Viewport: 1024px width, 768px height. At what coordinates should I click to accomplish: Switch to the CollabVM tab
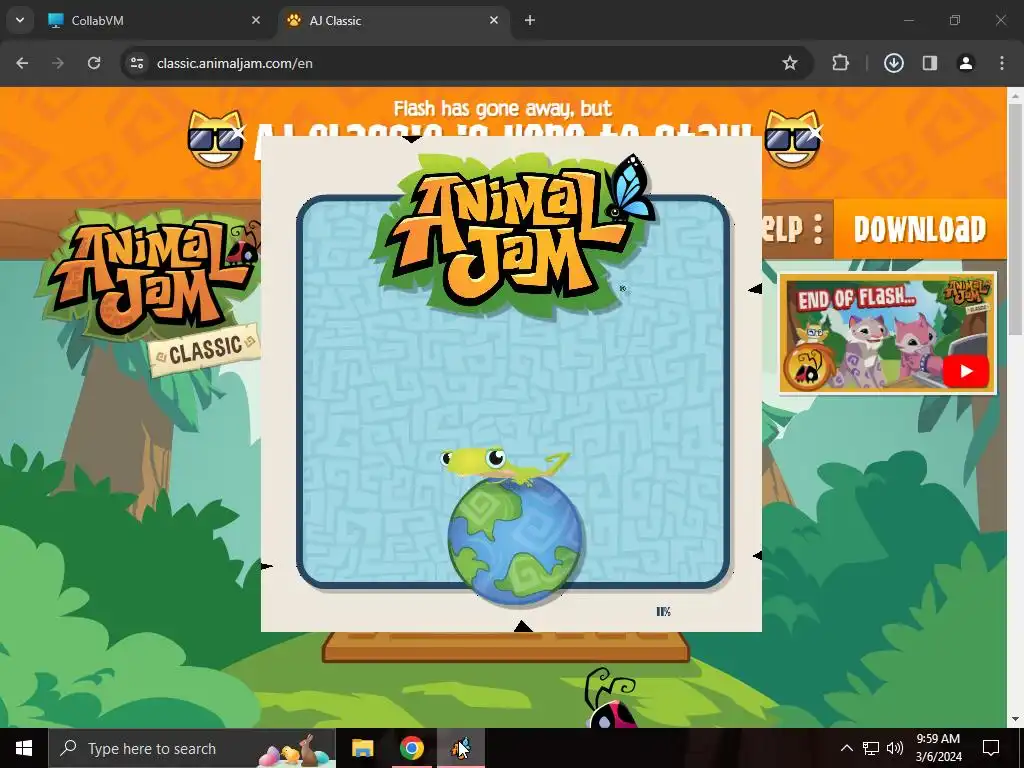[x=155, y=20]
